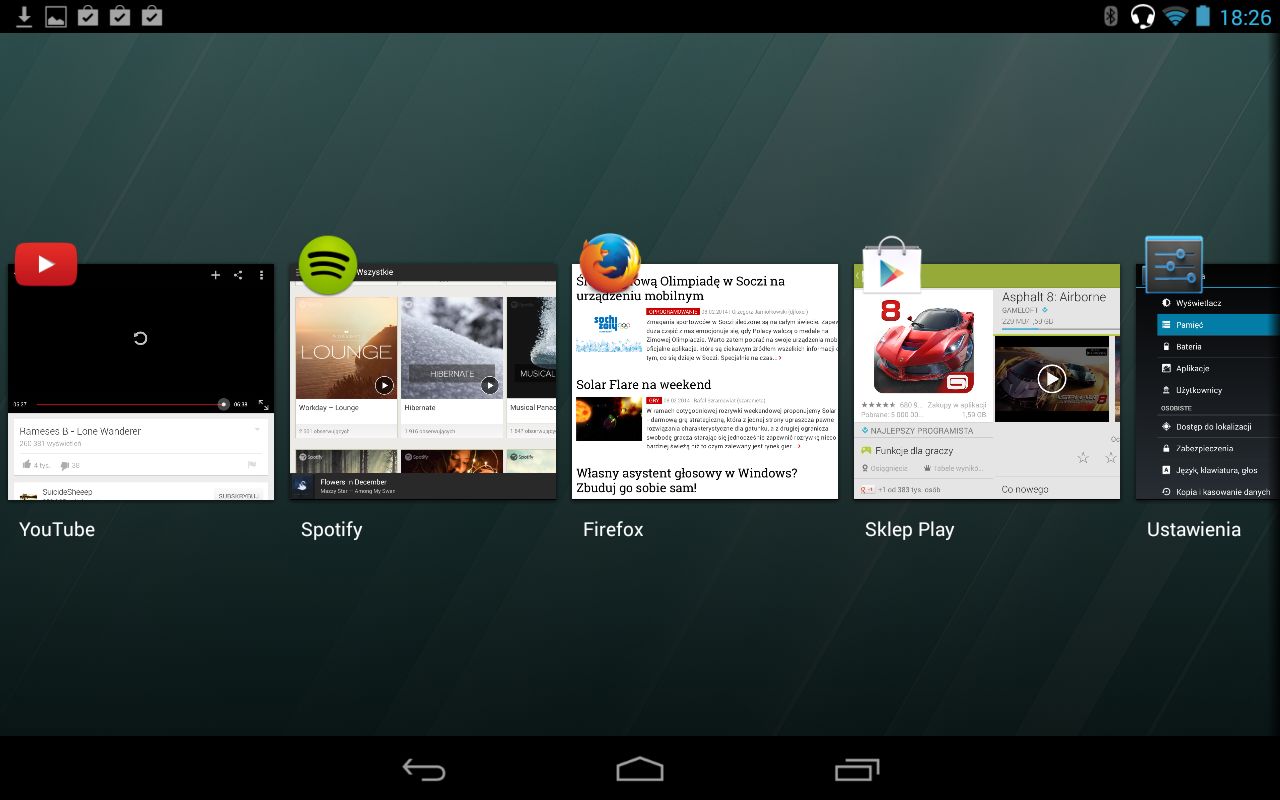Tap the first Play Store update notification icon
Image resolution: width=1280 pixels, height=800 pixels.
[x=88, y=16]
